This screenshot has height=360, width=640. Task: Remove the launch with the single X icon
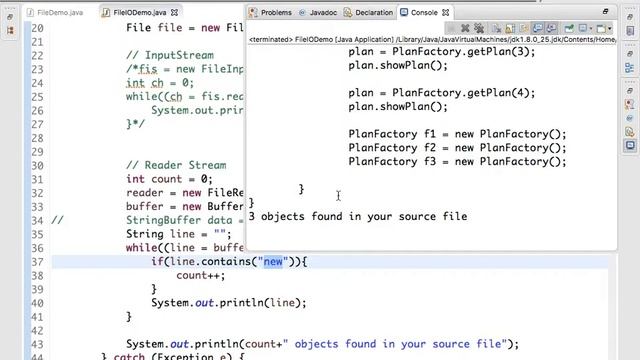[x=465, y=28]
